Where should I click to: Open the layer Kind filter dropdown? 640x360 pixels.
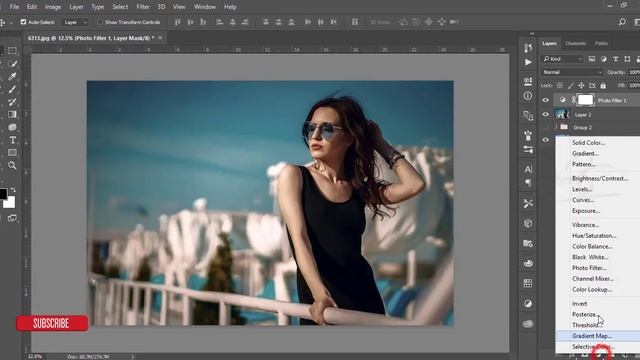[x=562, y=59]
